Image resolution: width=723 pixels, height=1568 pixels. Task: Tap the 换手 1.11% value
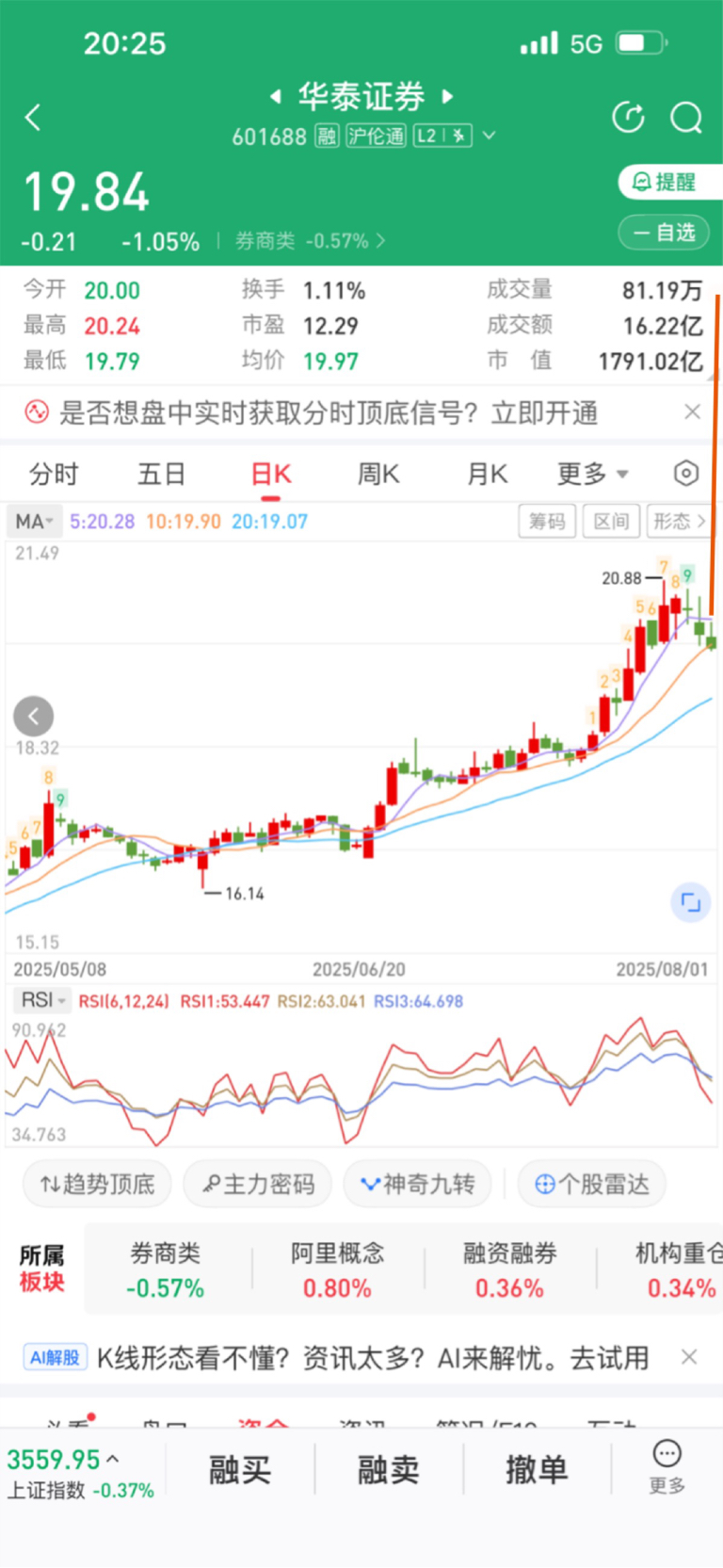coord(334,290)
